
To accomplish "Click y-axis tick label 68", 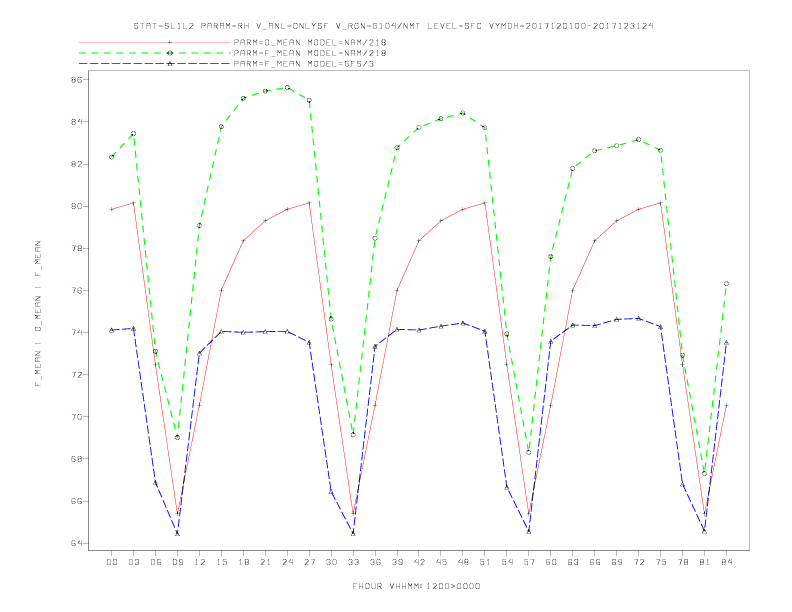I will click(x=76, y=459).
